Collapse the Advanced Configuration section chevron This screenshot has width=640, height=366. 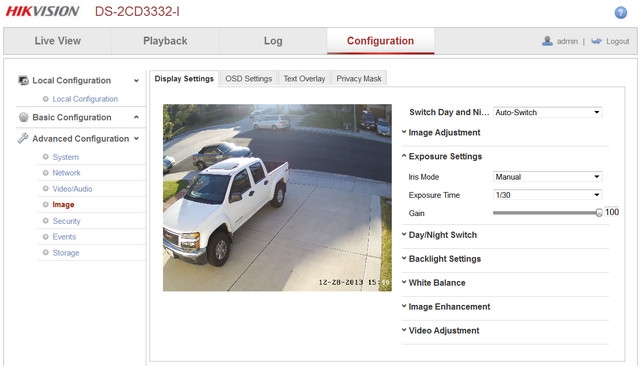pos(136,139)
